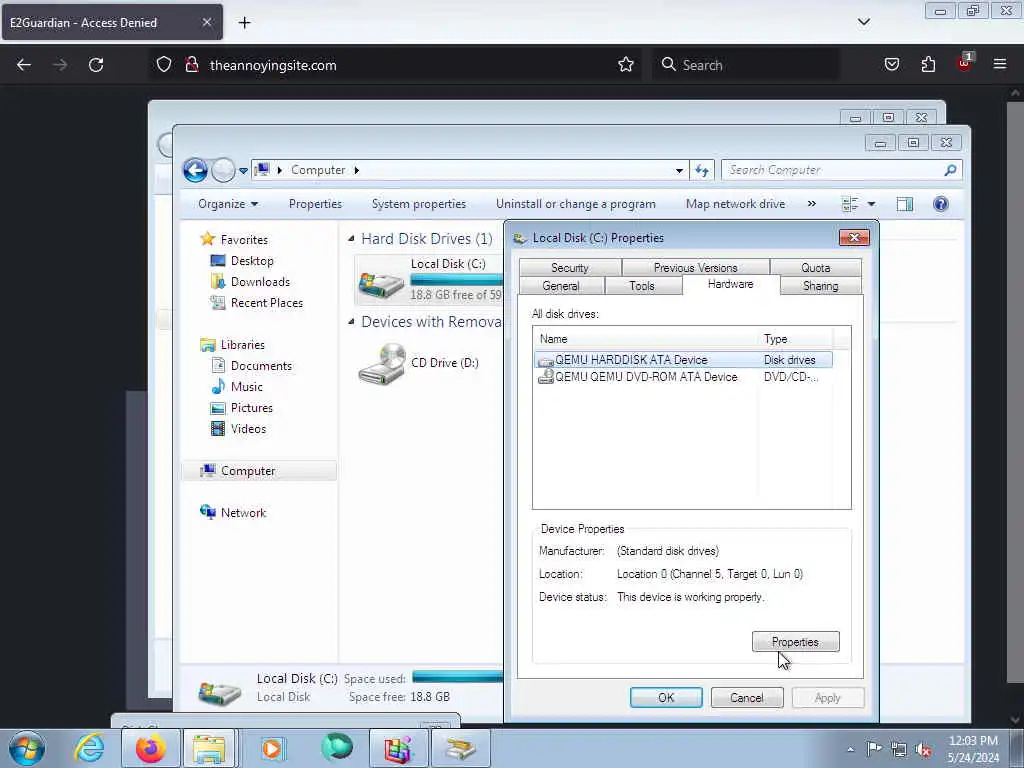The image size is (1024, 768).
Task: Open System properties from toolbar
Action: coord(419,204)
